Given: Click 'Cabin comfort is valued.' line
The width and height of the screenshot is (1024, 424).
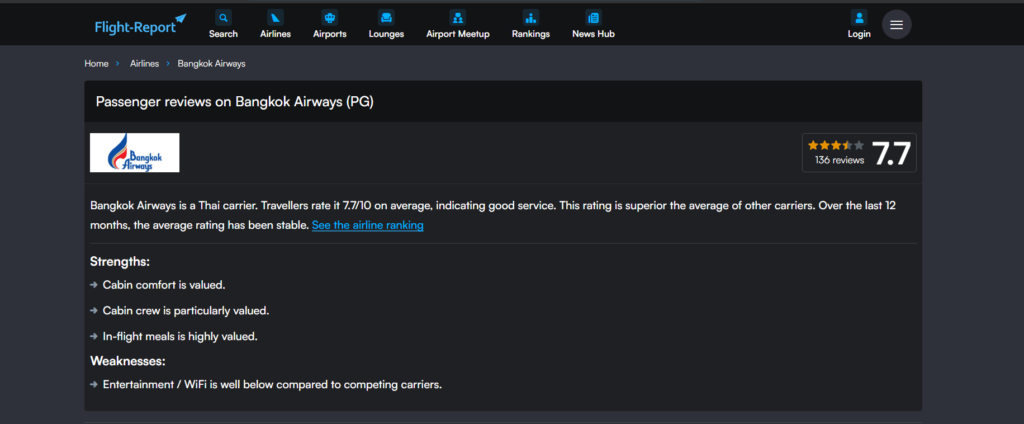Looking at the screenshot, I should point(164,285).
